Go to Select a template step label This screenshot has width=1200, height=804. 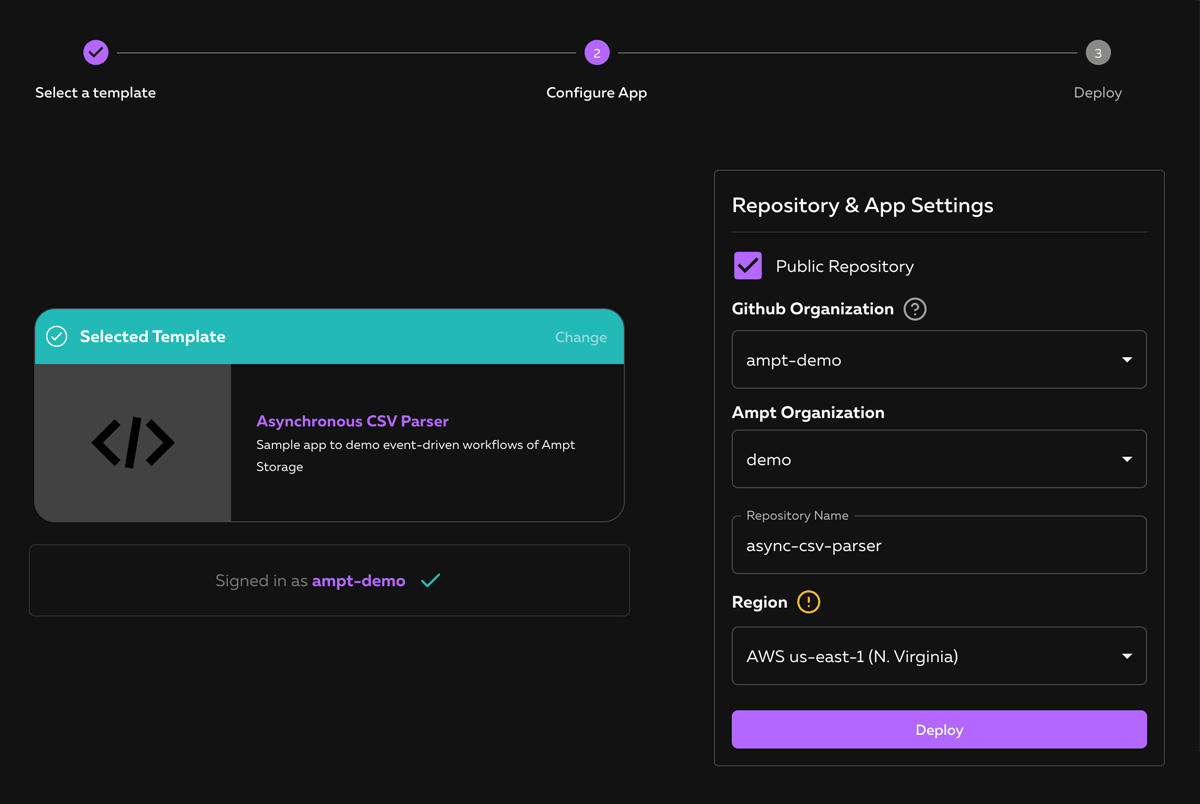pos(95,93)
